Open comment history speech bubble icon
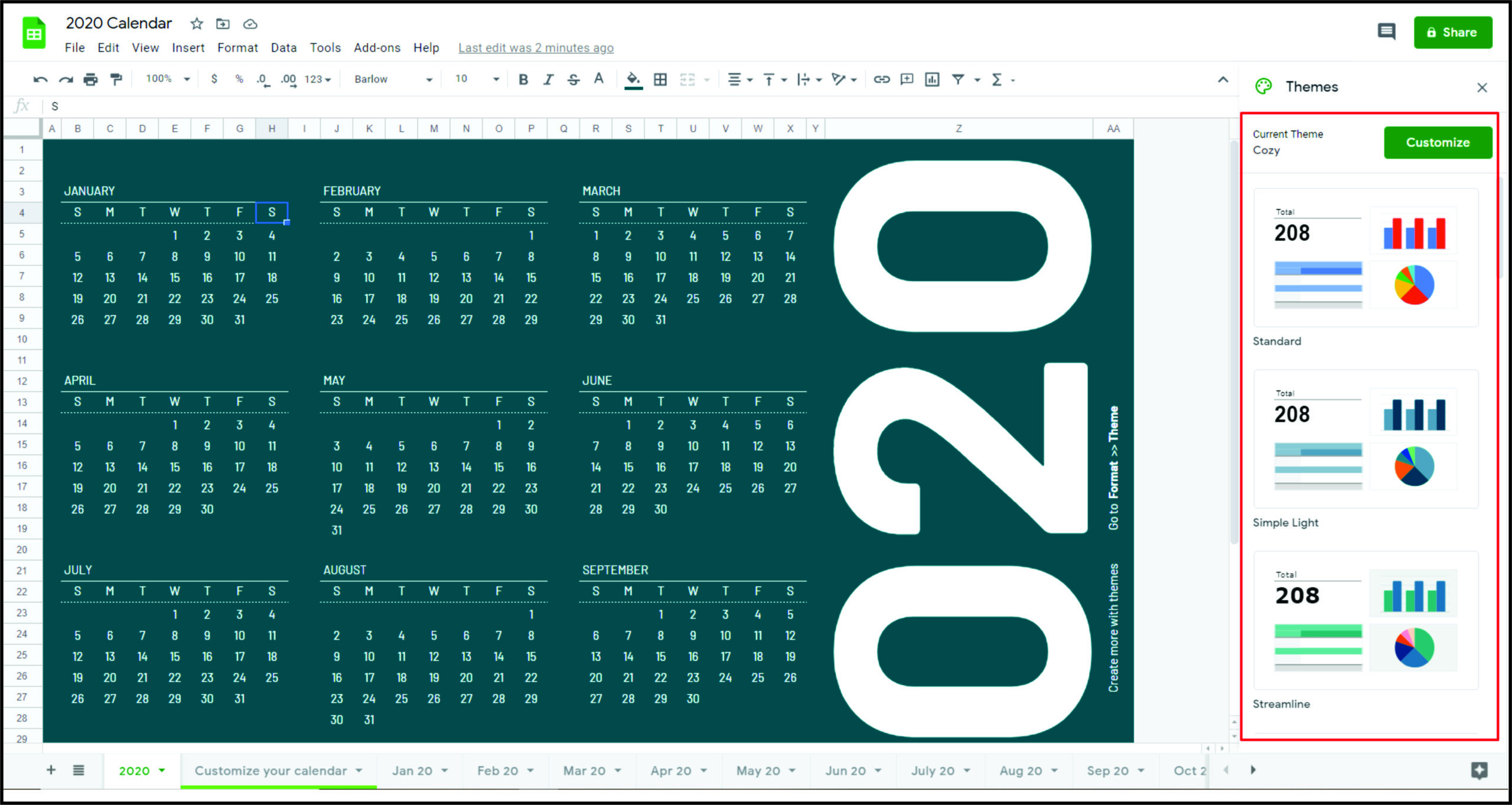This screenshot has height=805, width=1512. coord(1386,32)
